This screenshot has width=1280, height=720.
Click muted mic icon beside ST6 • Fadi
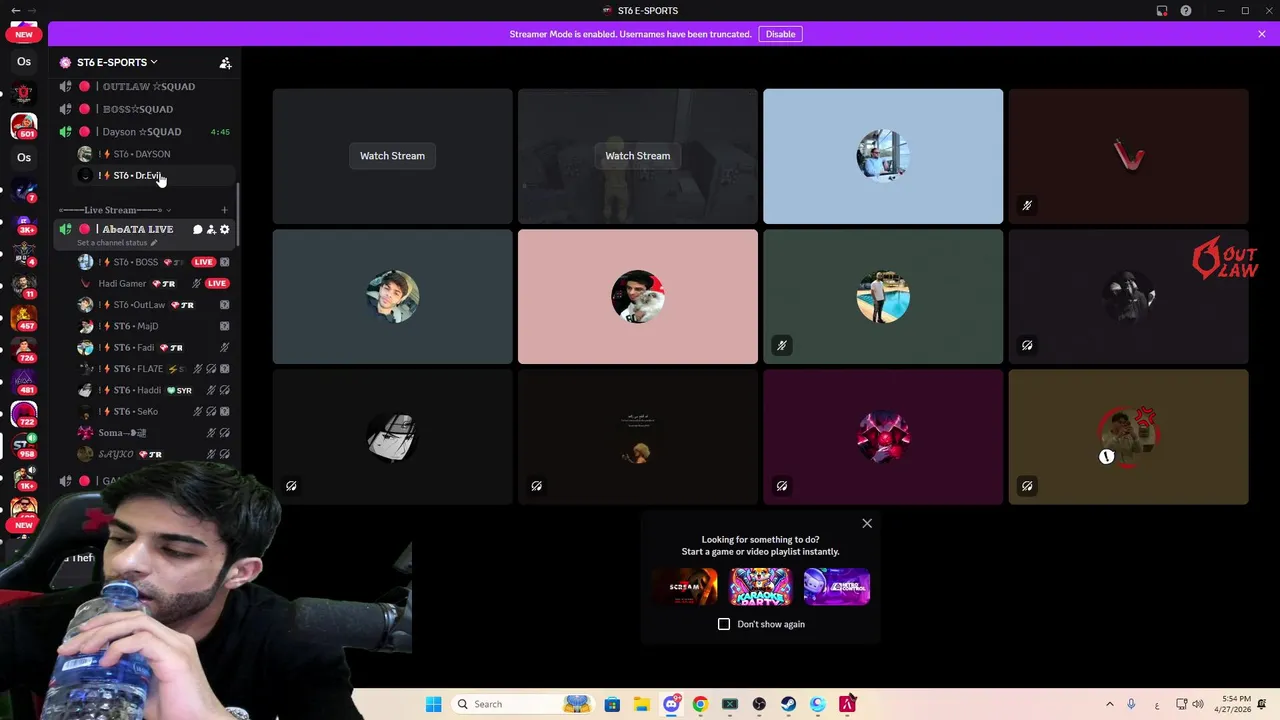tap(225, 348)
